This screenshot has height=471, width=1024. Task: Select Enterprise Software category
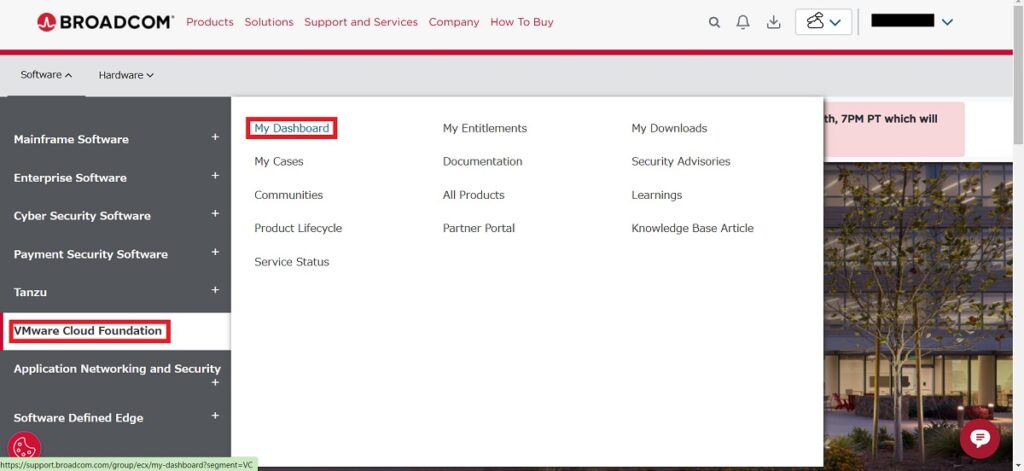(x=70, y=178)
